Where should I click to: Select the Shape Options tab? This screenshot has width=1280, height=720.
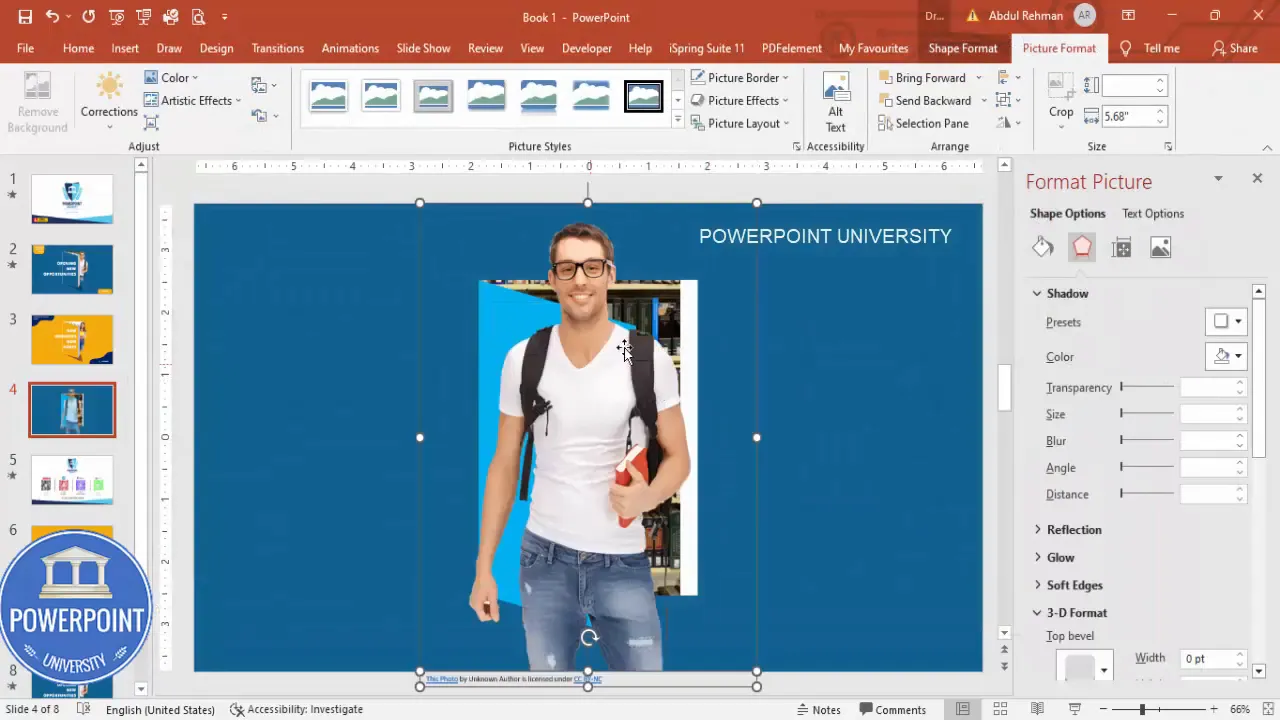[1067, 213]
